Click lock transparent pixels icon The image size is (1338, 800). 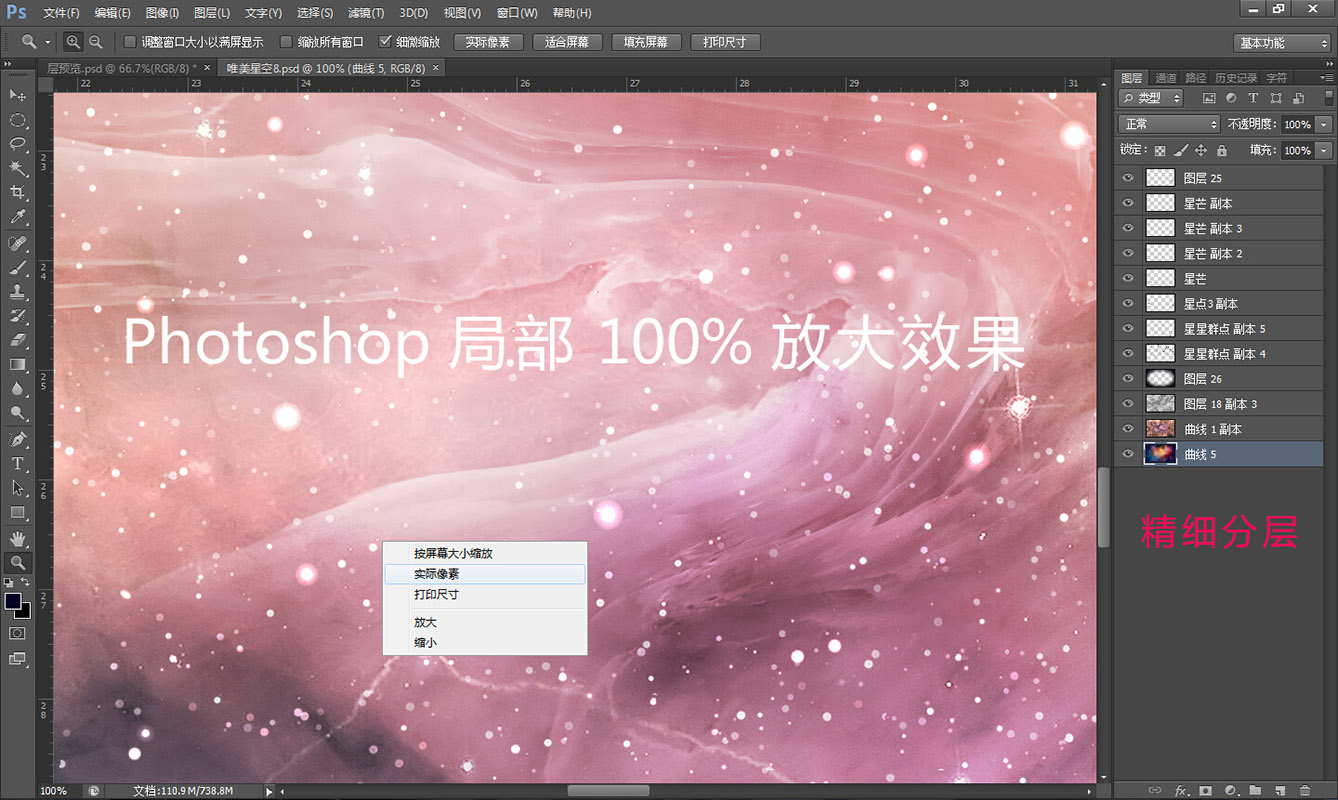click(x=1160, y=151)
